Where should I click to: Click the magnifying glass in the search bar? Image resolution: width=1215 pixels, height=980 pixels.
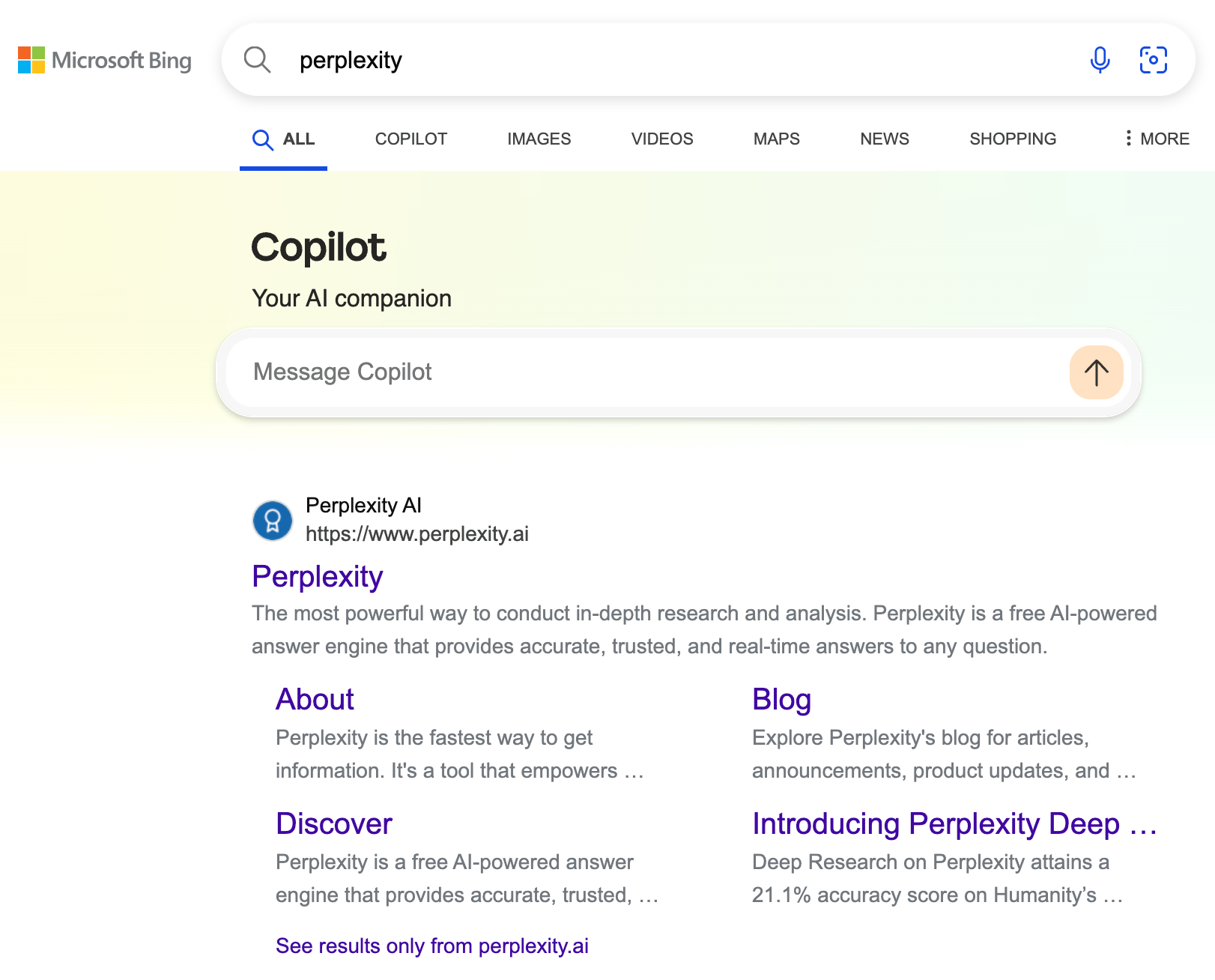[x=258, y=59]
